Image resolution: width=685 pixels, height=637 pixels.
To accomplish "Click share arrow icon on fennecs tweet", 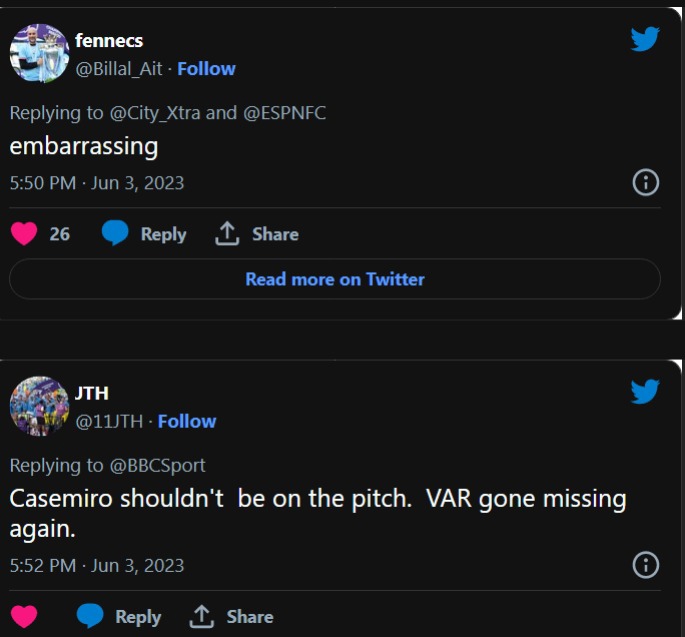I will click(228, 234).
